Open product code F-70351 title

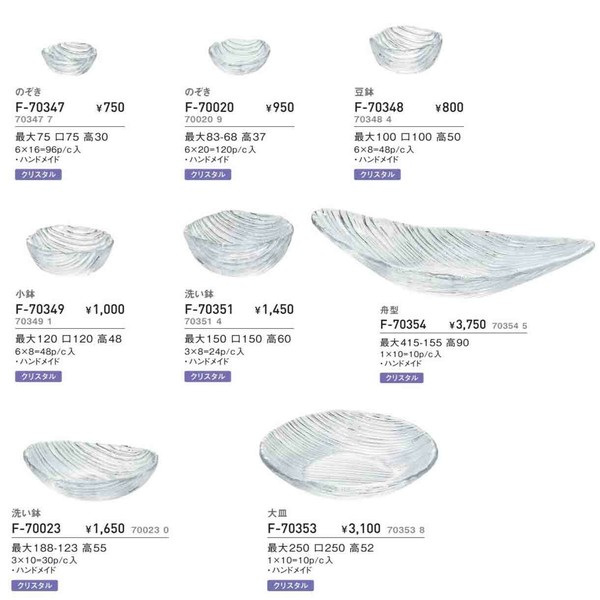coord(209,309)
